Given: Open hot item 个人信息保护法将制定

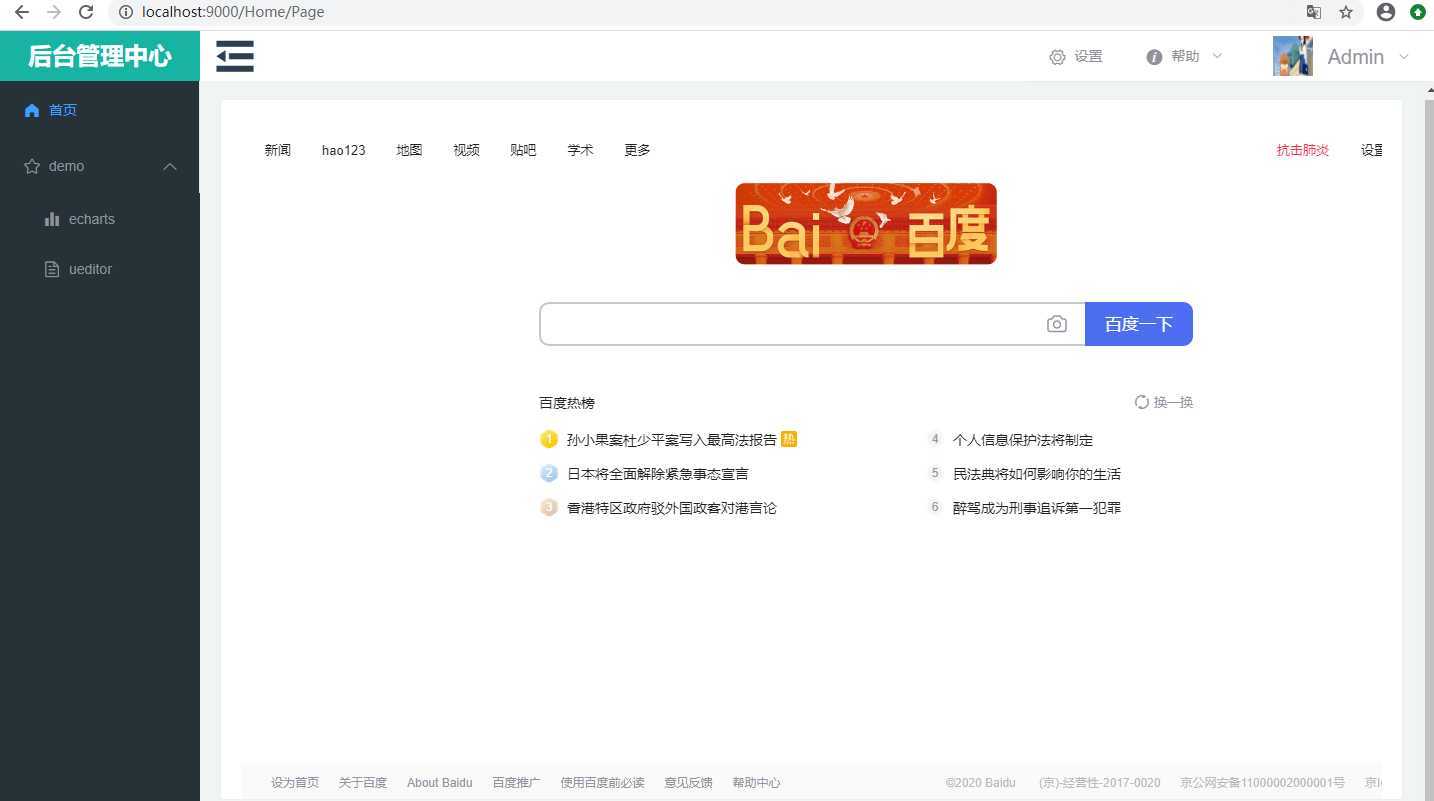Looking at the screenshot, I should tap(1022, 440).
